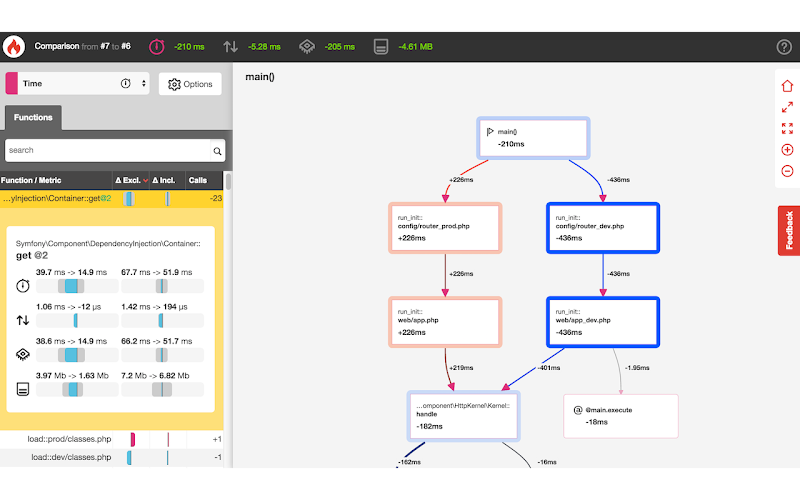This screenshot has width=800, height=500.
Task: Click the +219ms edge label
Action: tap(461, 368)
